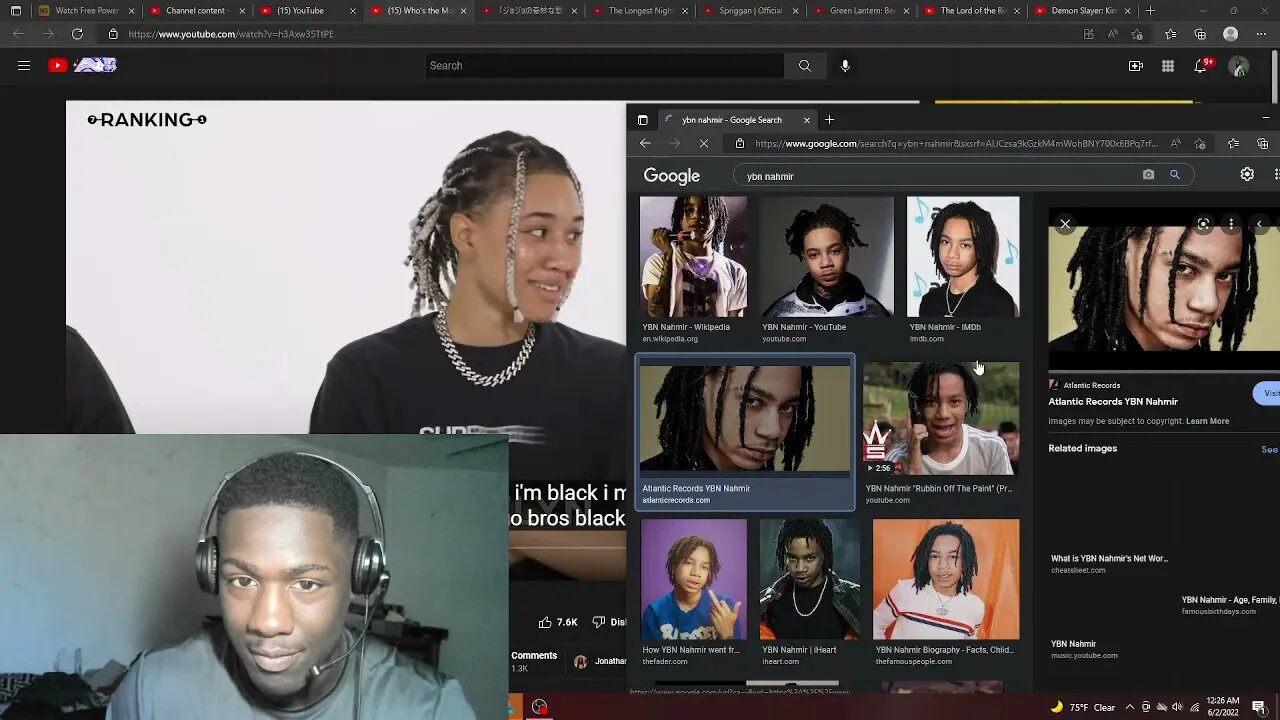The image size is (1280, 720).
Task: Click the Atlantic Records YBN Nahmir title link
Action: click(x=1113, y=402)
